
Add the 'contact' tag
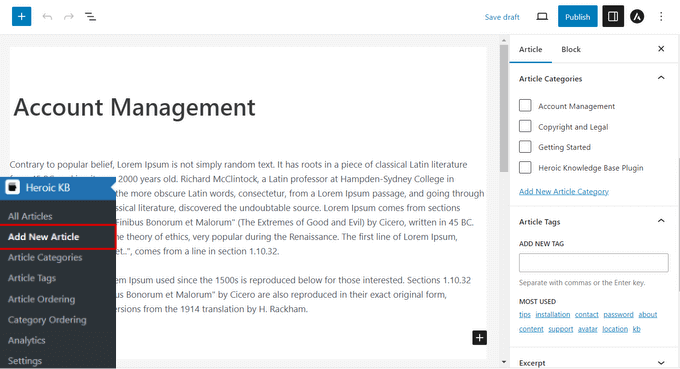pos(587,314)
